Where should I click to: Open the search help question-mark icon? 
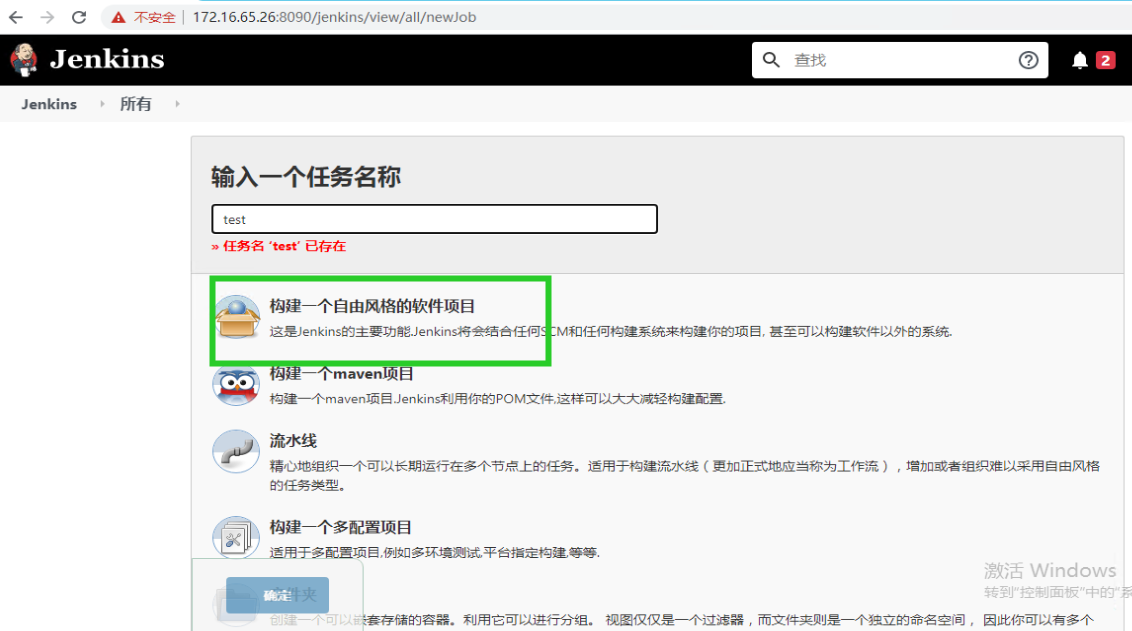tap(1028, 60)
